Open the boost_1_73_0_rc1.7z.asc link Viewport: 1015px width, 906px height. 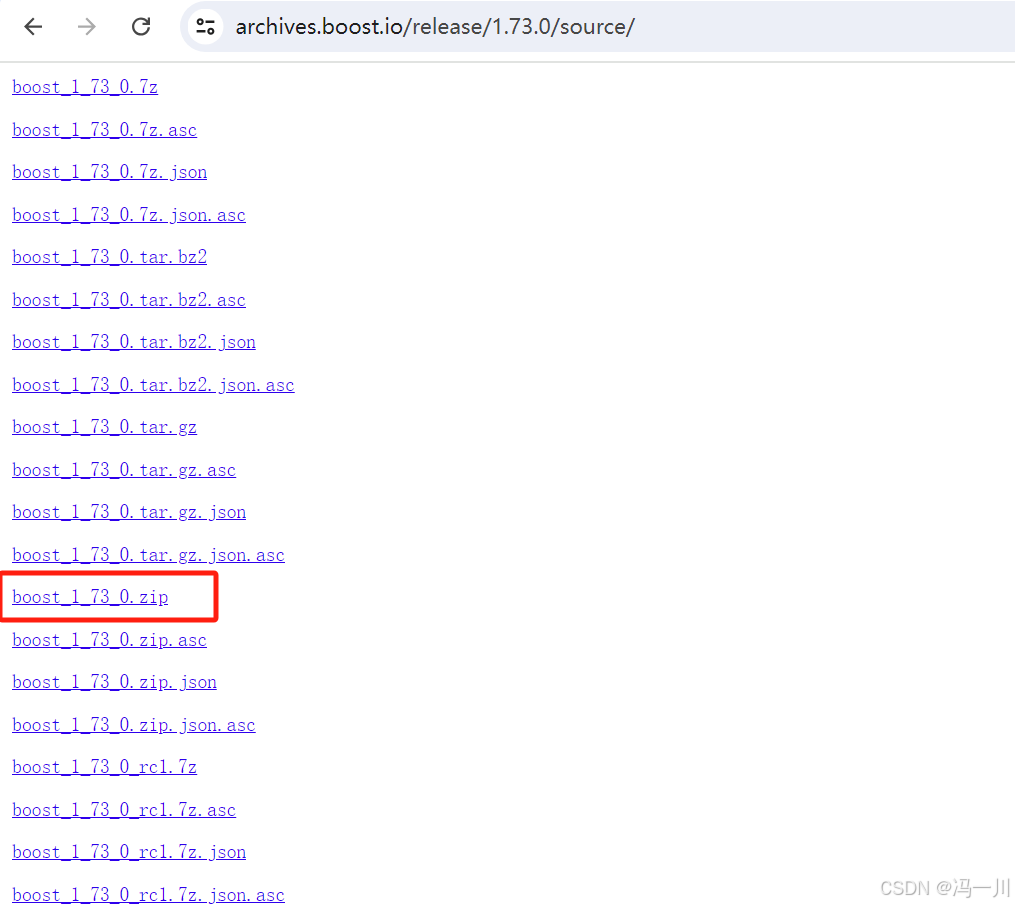(x=124, y=810)
